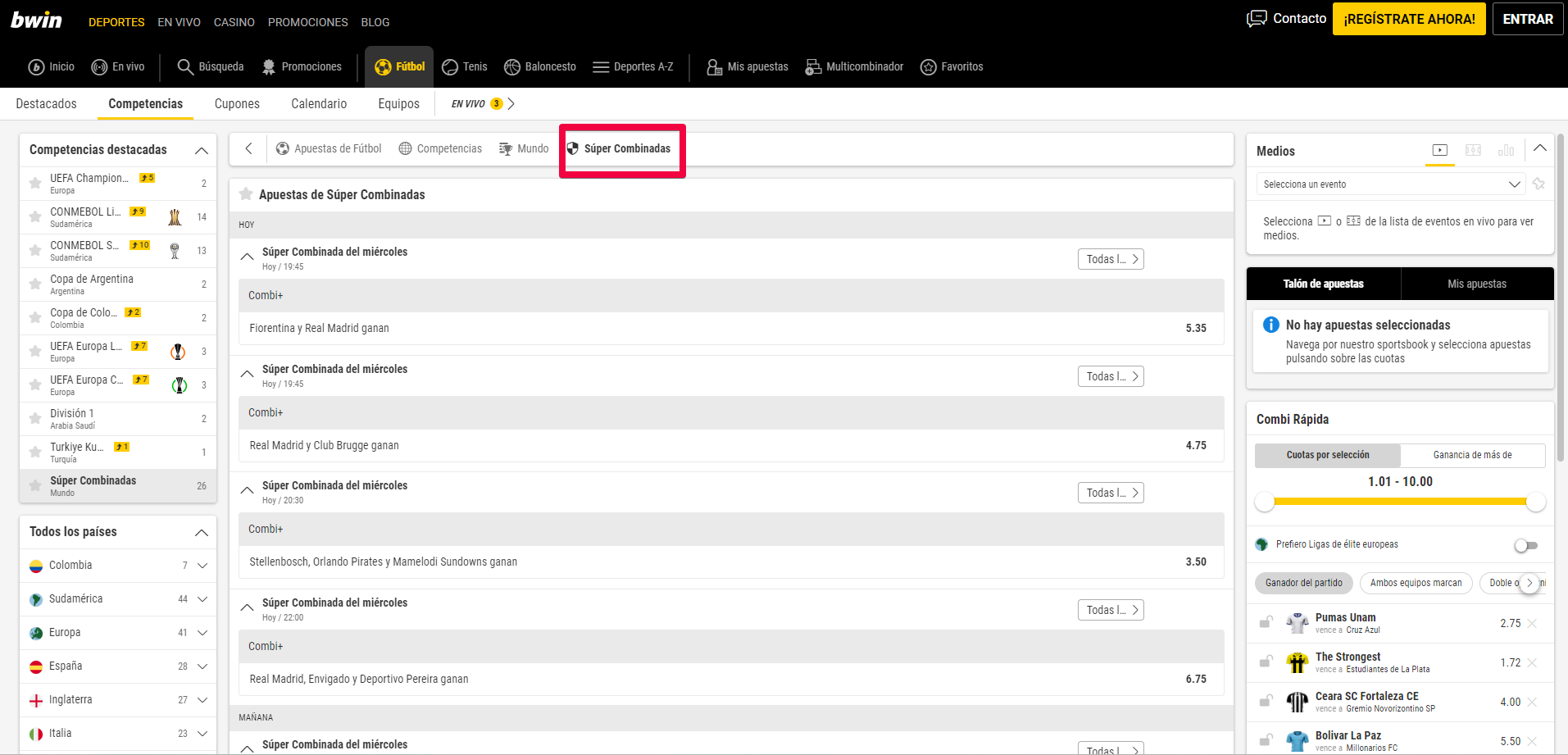Switch to the Cupones tab
Screen dimensions: 1568x755
click(x=237, y=104)
